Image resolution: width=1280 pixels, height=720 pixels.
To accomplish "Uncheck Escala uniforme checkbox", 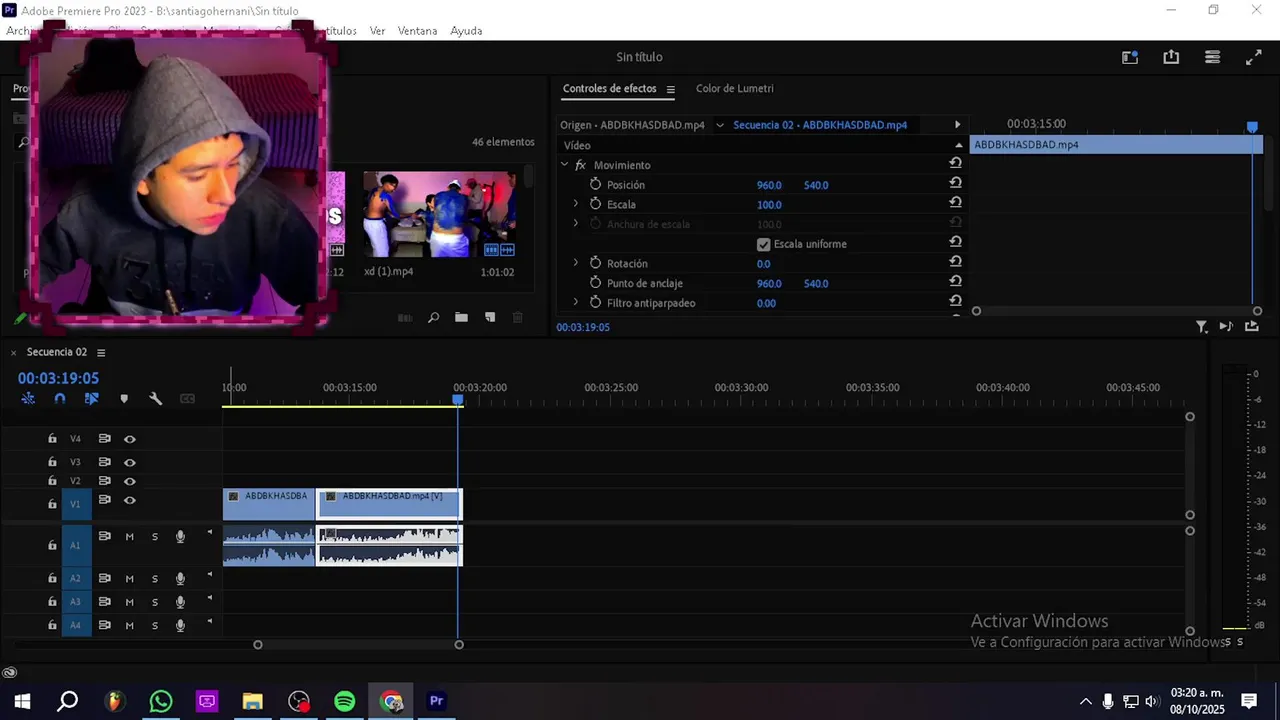I will (764, 244).
